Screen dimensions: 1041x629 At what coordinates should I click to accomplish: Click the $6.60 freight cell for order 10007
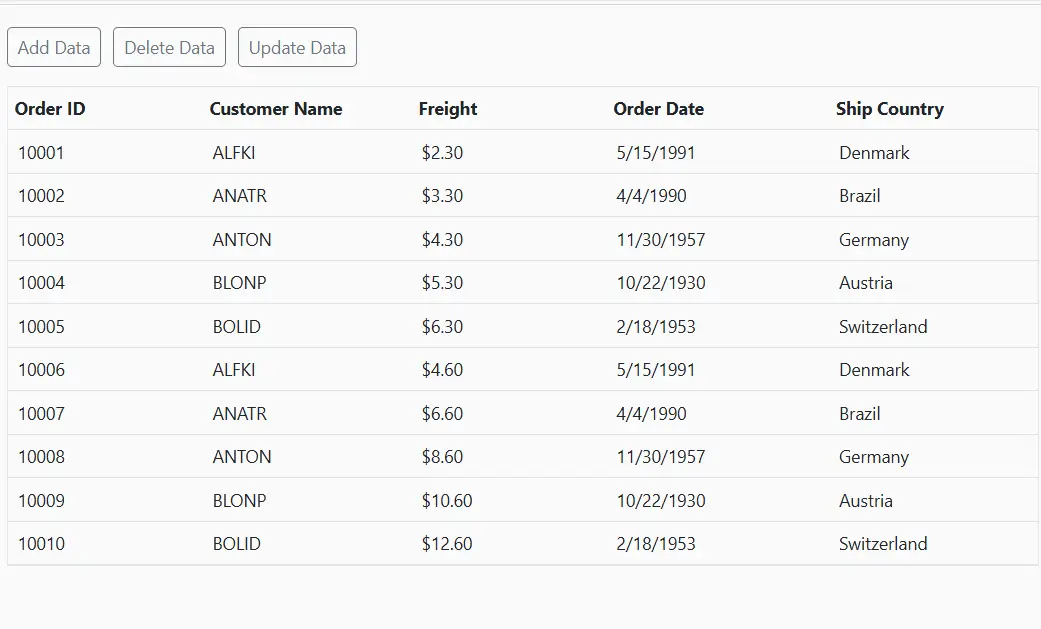445,413
